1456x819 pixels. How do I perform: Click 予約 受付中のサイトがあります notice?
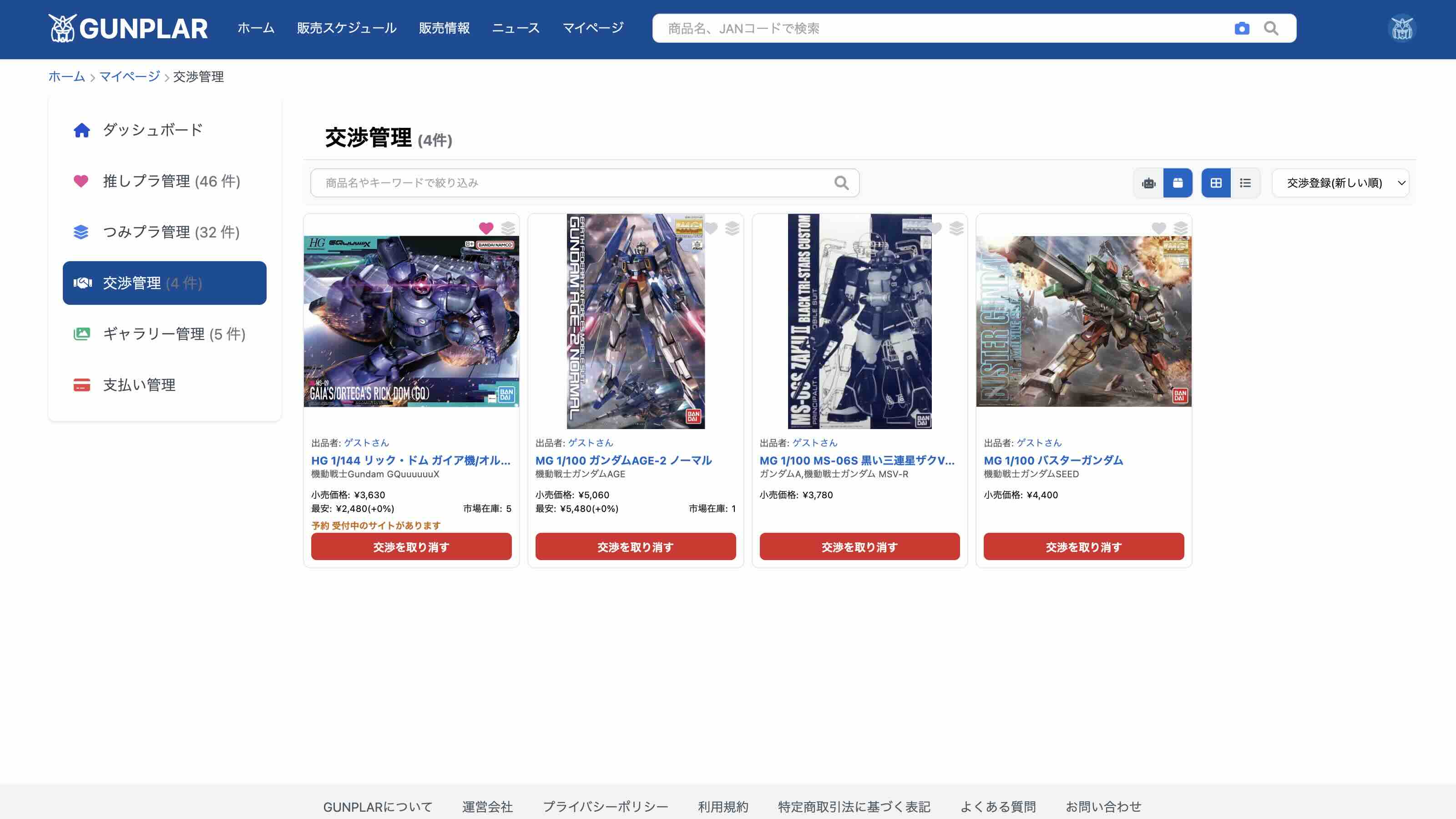376,526
